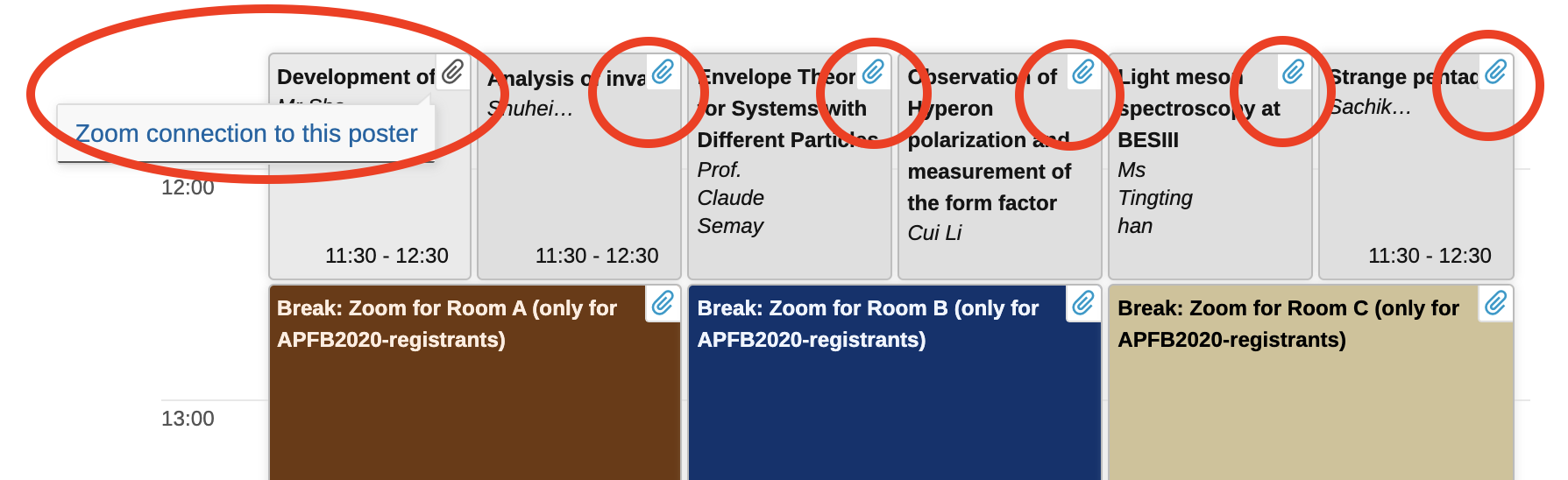The width and height of the screenshot is (1568, 480).
Task: Click paperclip icon on Development of poster
Action: coord(452,72)
